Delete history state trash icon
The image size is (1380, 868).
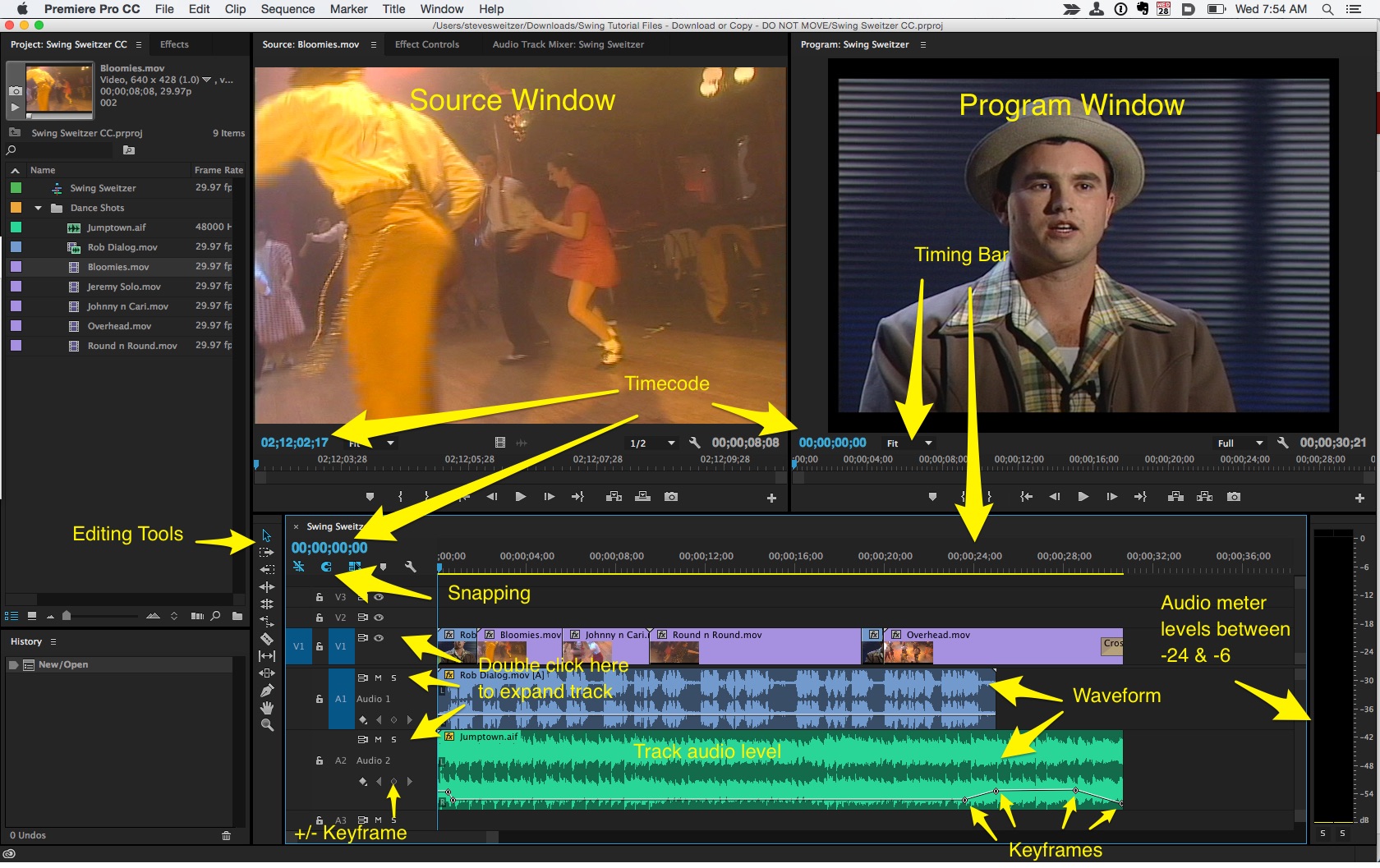(x=226, y=835)
